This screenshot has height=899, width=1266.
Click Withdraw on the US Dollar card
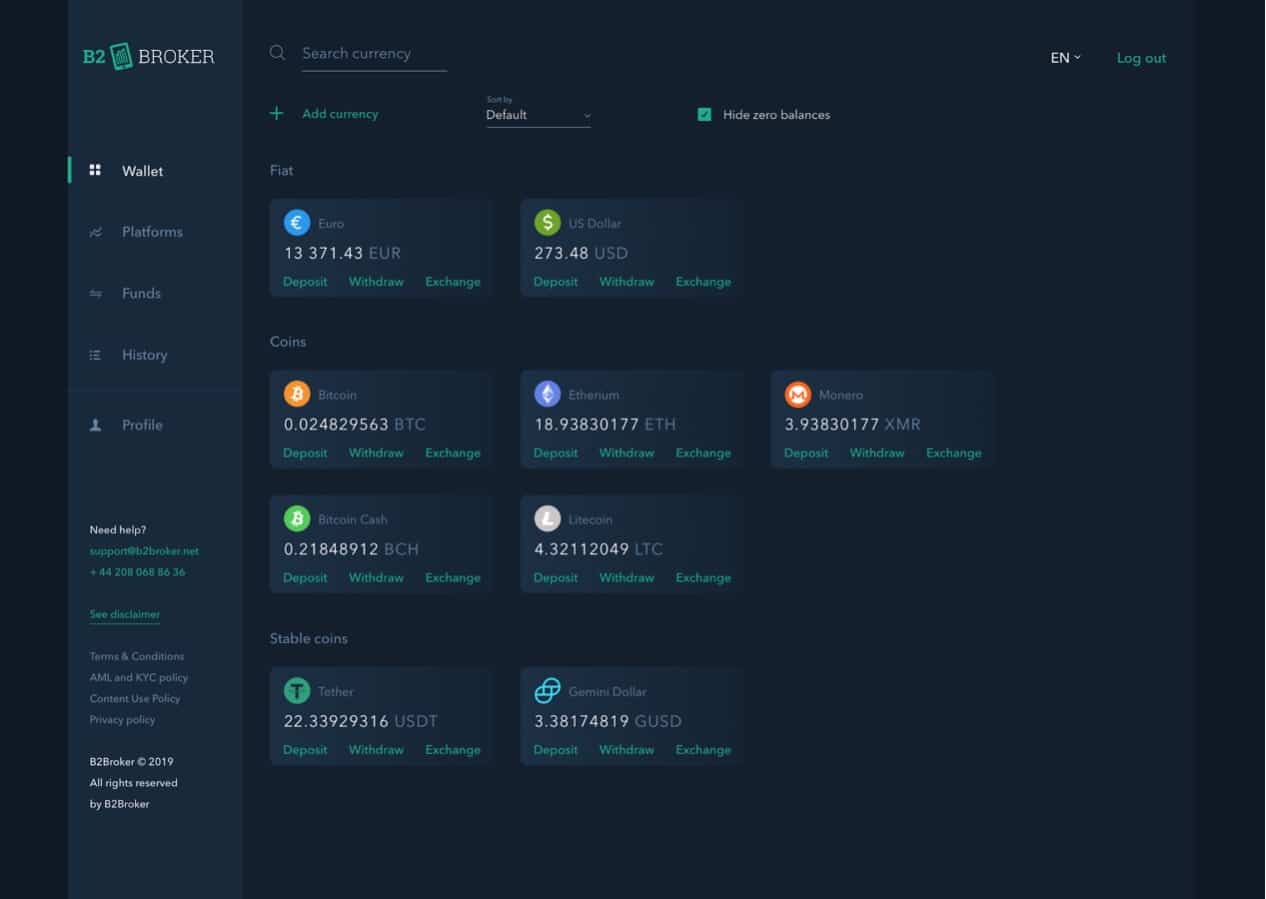pos(626,282)
